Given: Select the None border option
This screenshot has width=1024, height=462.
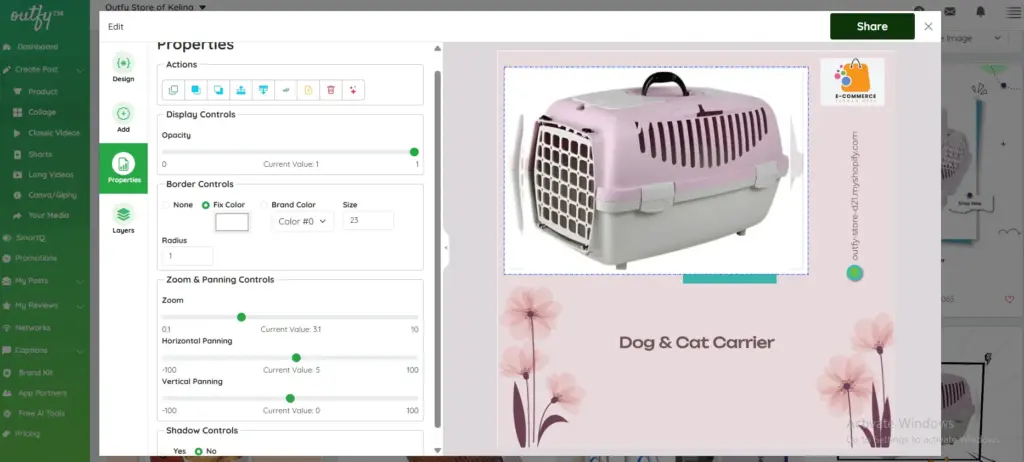Looking at the screenshot, I should coord(166,205).
